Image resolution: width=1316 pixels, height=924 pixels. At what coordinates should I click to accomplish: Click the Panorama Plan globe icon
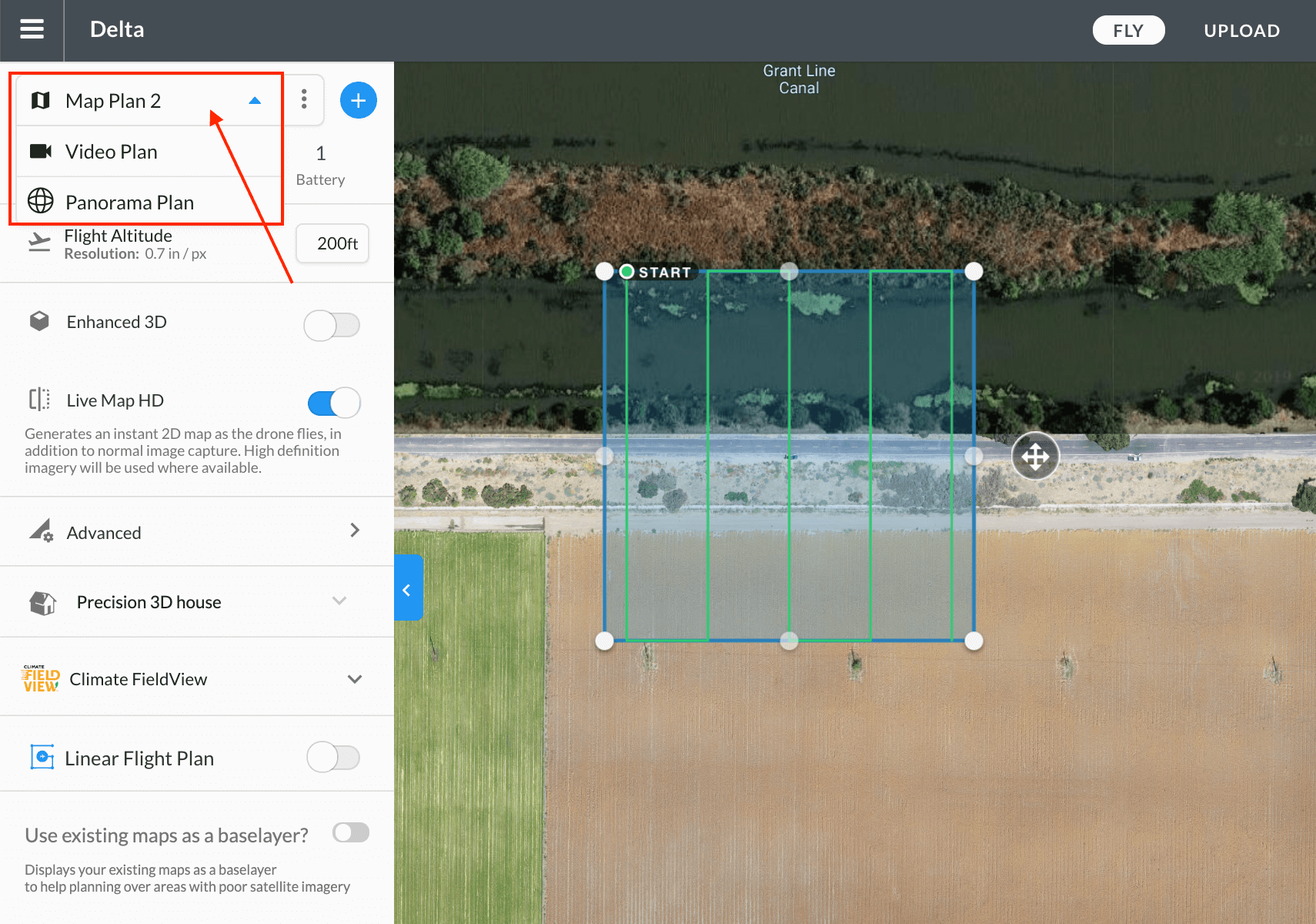[41, 201]
